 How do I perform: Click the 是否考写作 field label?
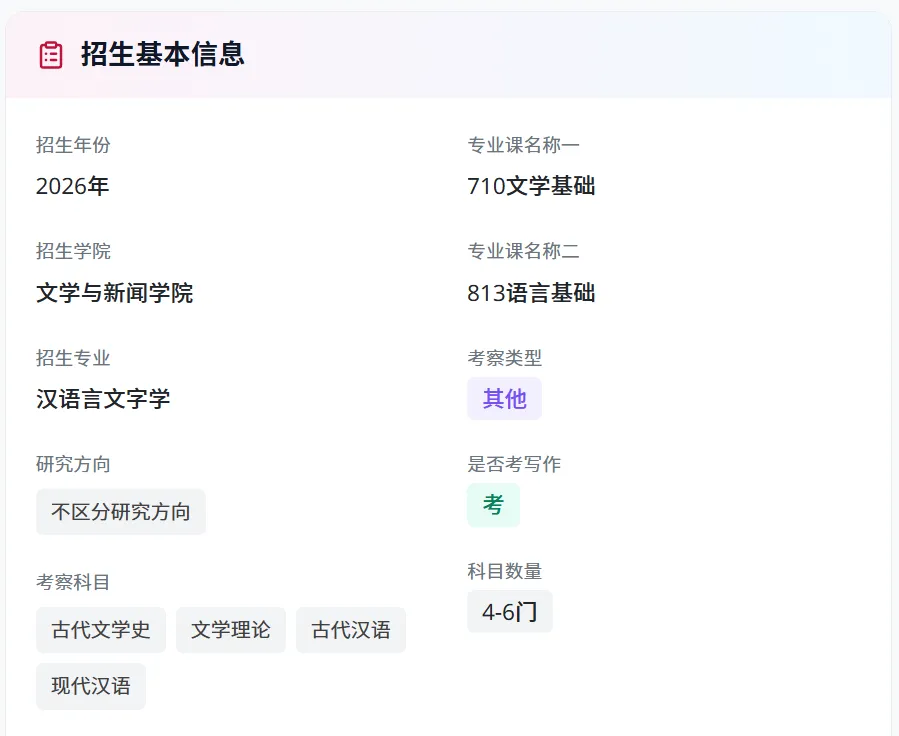click(514, 464)
